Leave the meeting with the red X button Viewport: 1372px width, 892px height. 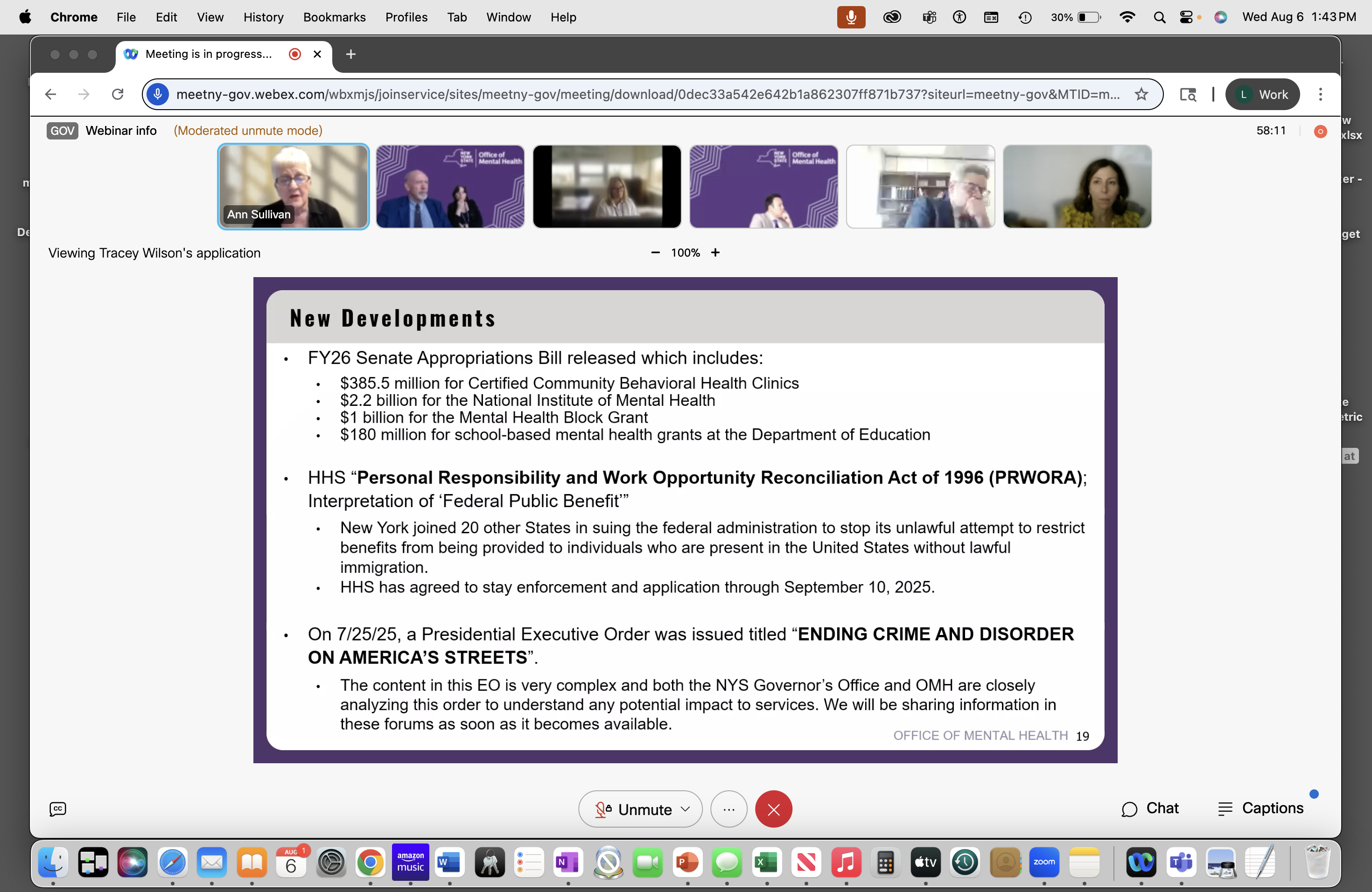pos(773,809)
